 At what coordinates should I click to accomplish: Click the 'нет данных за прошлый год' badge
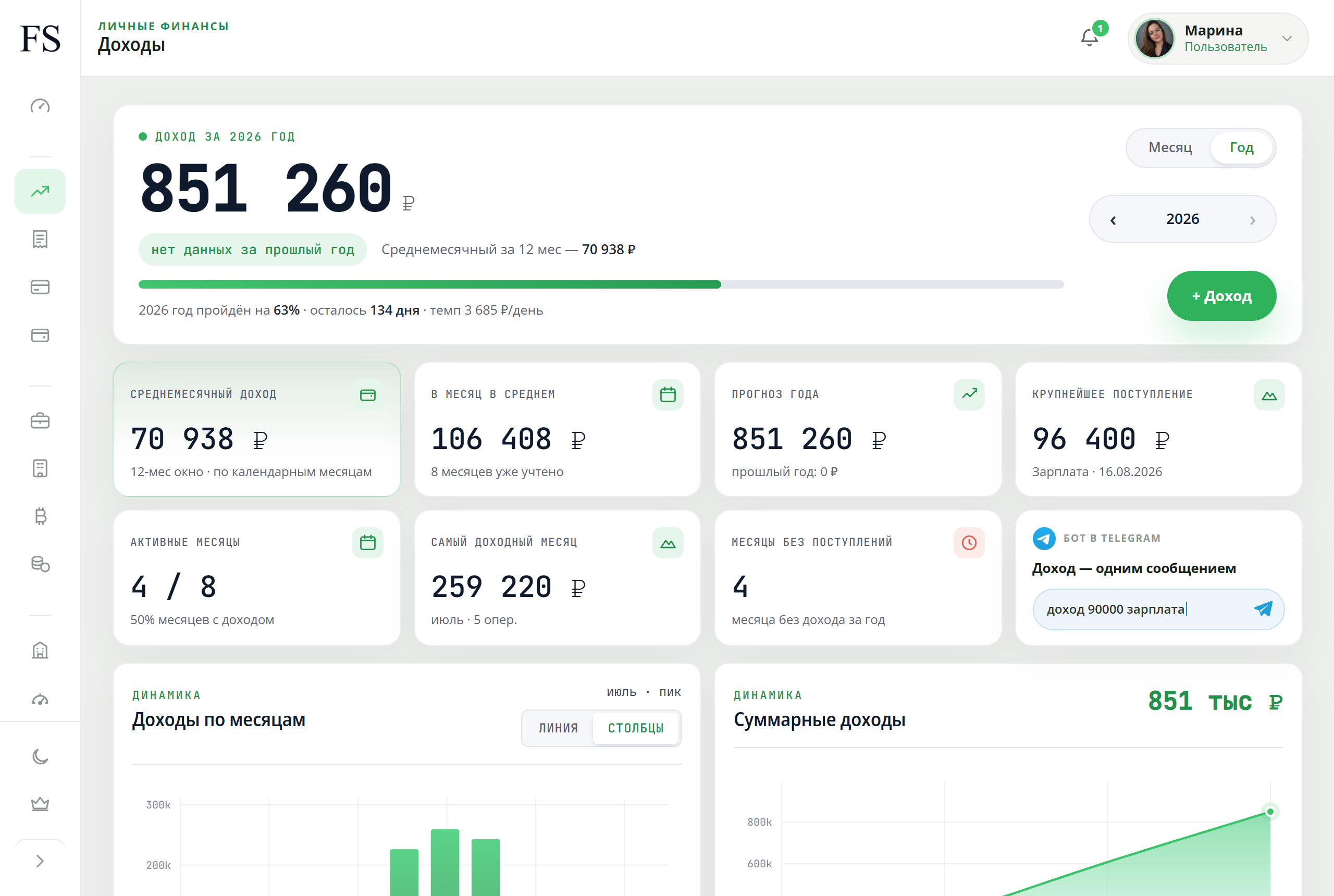click(252, 250)
